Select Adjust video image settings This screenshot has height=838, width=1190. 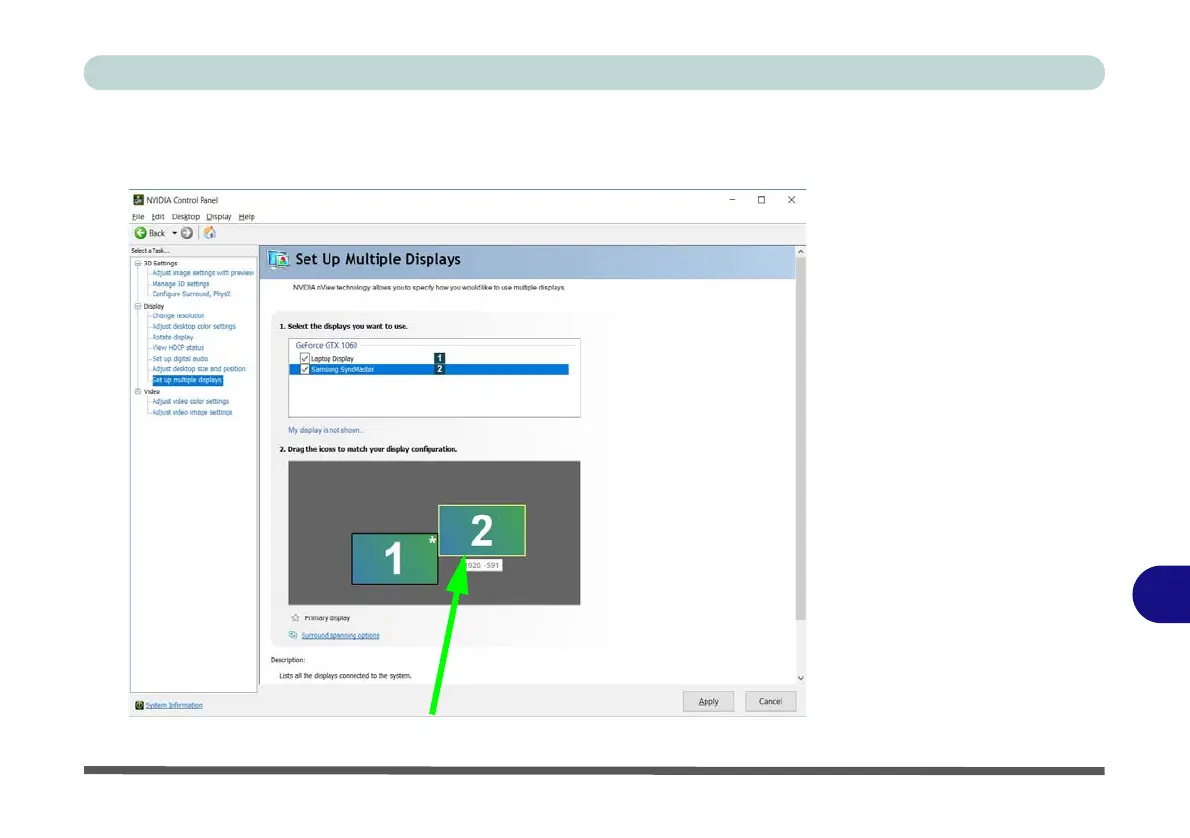[192, 413]
